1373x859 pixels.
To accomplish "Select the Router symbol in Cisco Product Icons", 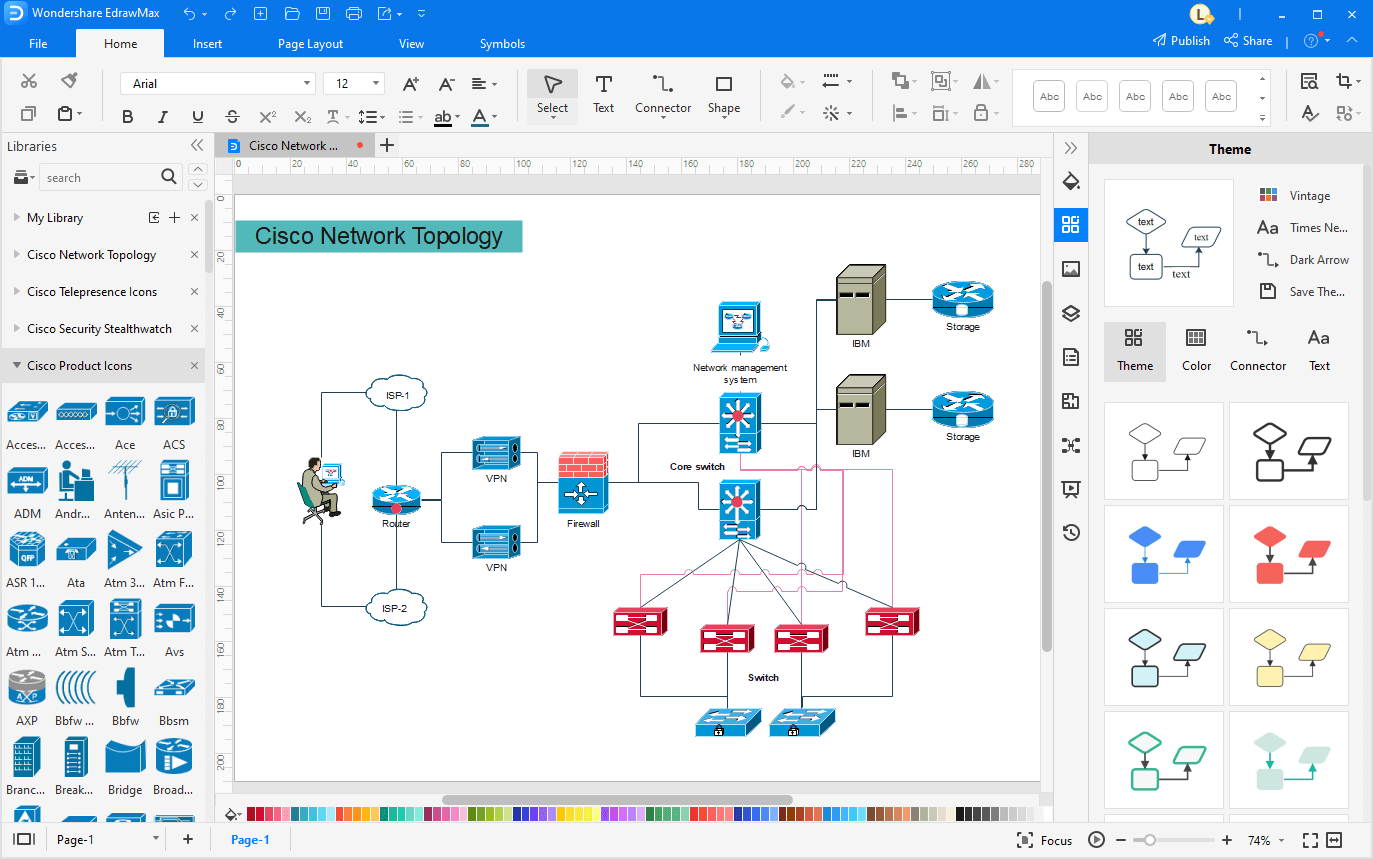I will click(x=396, y=497).
